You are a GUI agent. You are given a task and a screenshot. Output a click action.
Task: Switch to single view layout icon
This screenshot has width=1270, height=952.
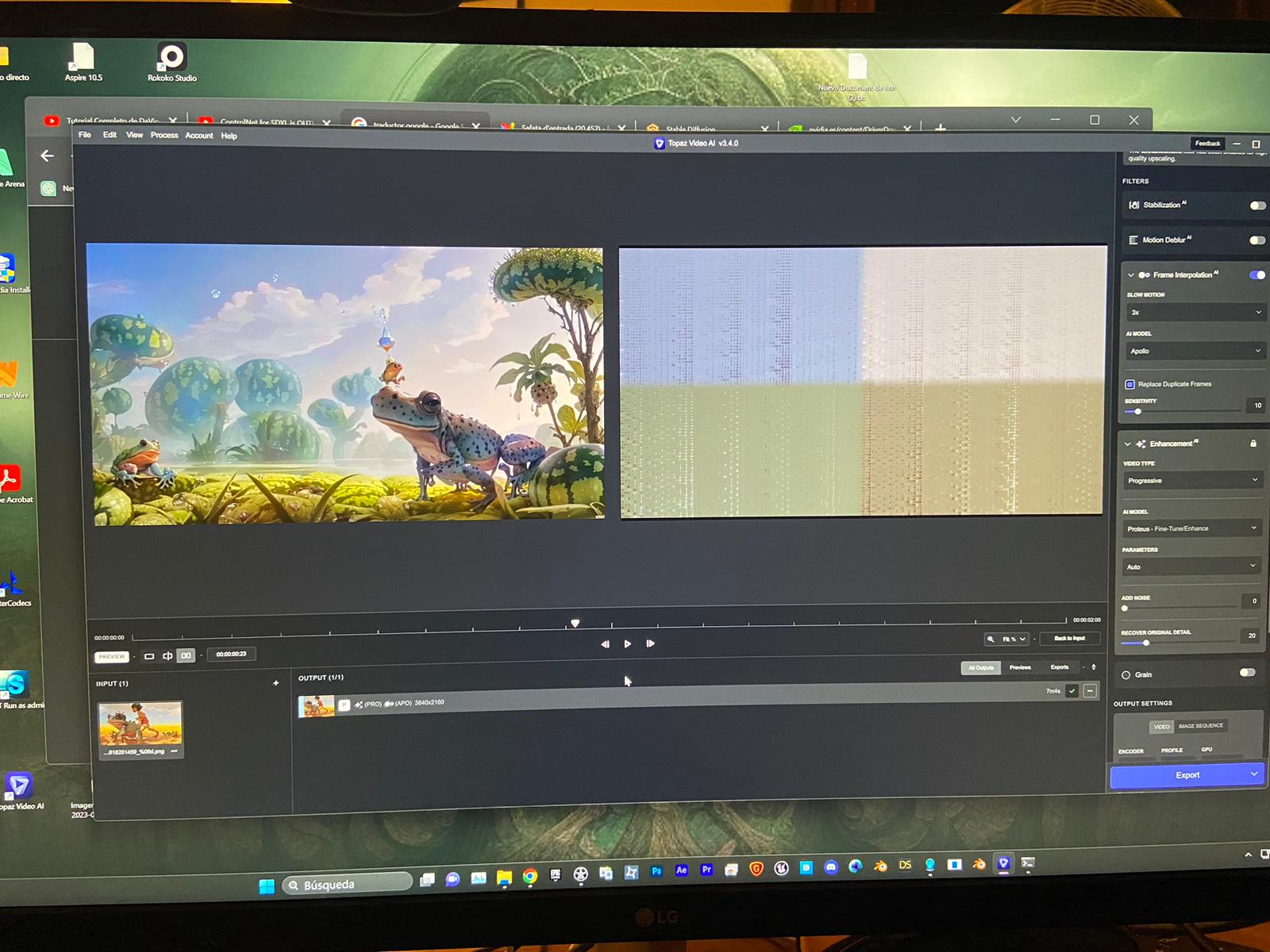point(149,656)
